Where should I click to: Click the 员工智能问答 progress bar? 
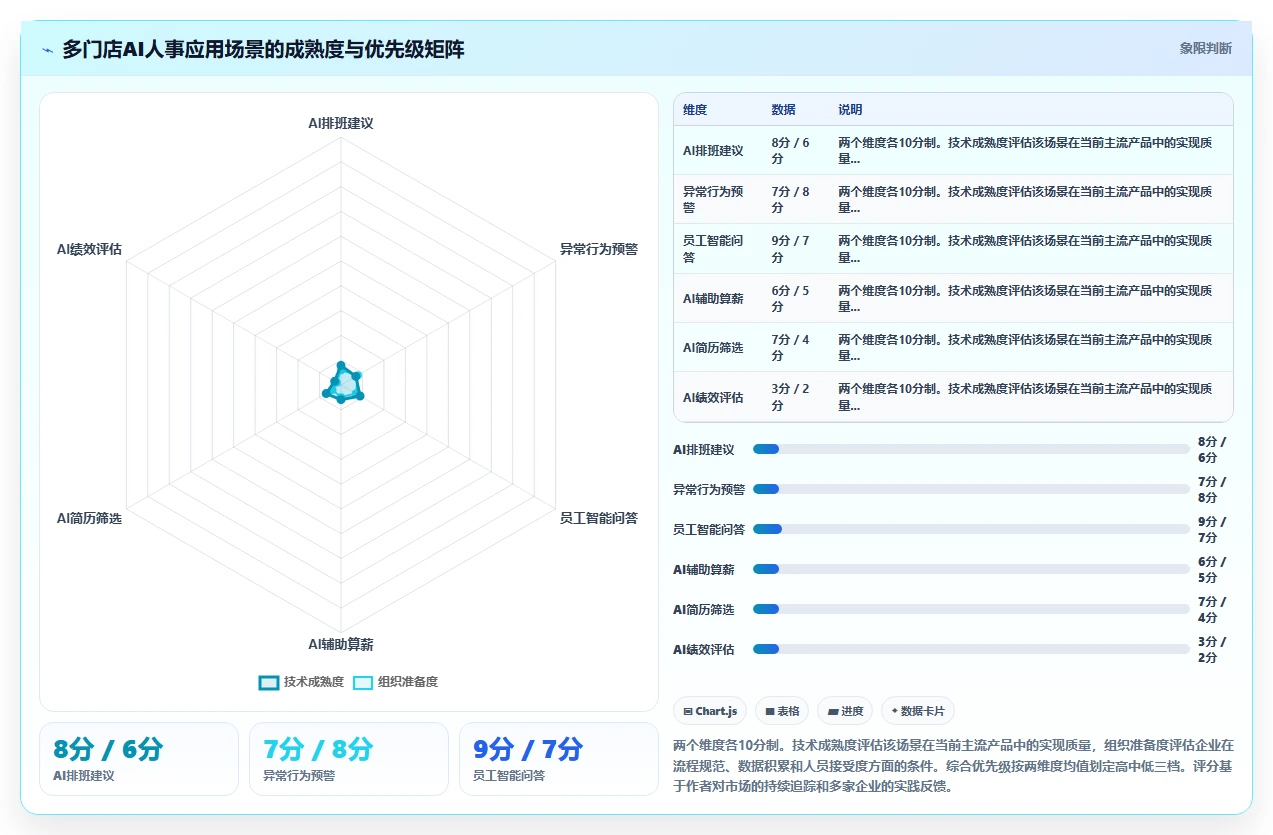pos(972,529)
